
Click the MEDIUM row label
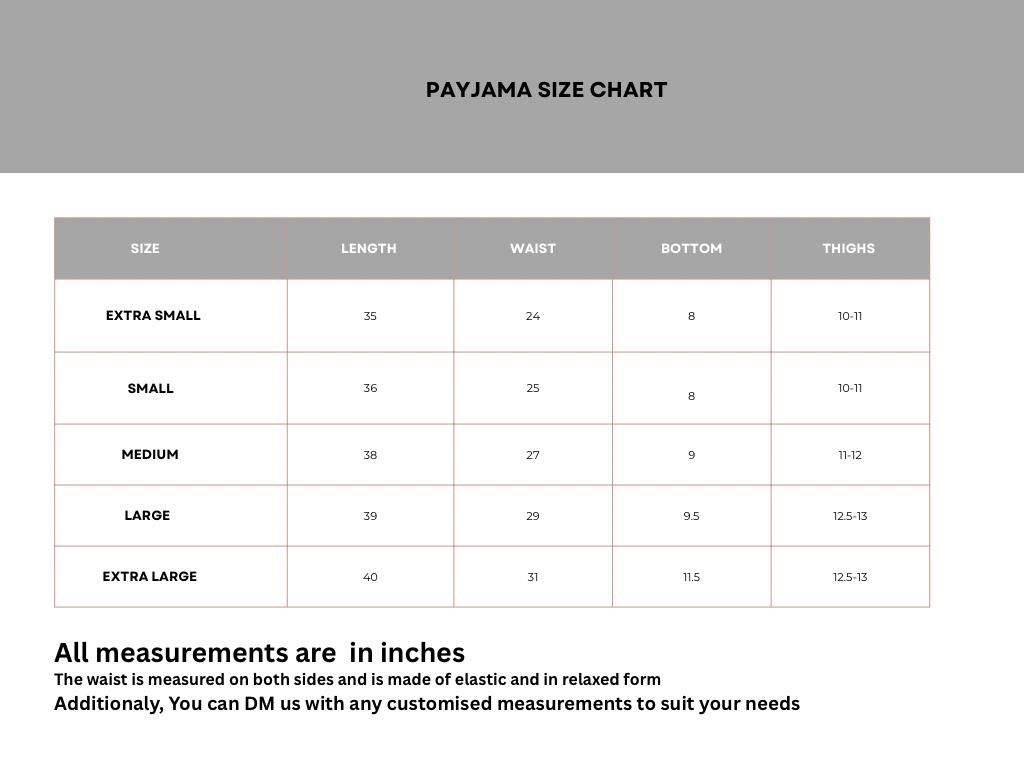(x=150, y=454)
